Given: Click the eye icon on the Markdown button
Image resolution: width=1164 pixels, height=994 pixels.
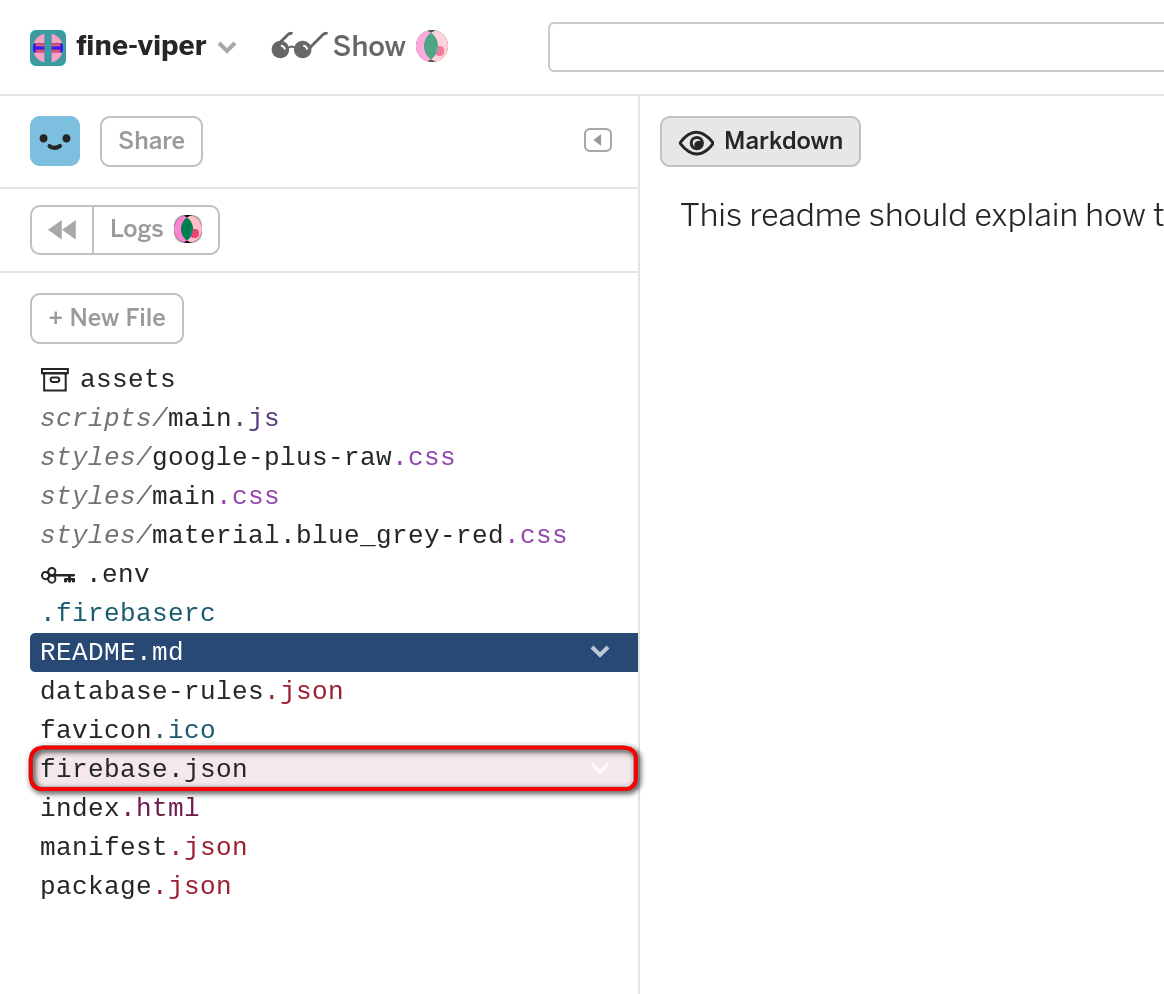Looking at the screenshot, I should (x=695, y=142).
